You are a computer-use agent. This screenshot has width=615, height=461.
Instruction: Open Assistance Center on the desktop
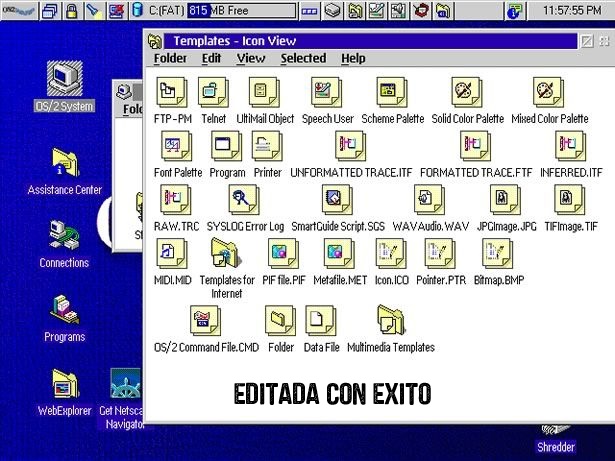66,162
